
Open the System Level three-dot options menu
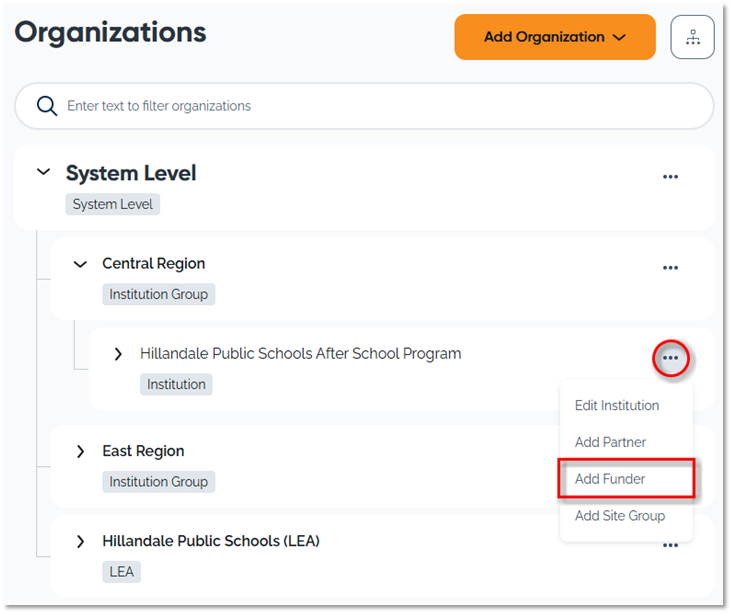[670, 177]
